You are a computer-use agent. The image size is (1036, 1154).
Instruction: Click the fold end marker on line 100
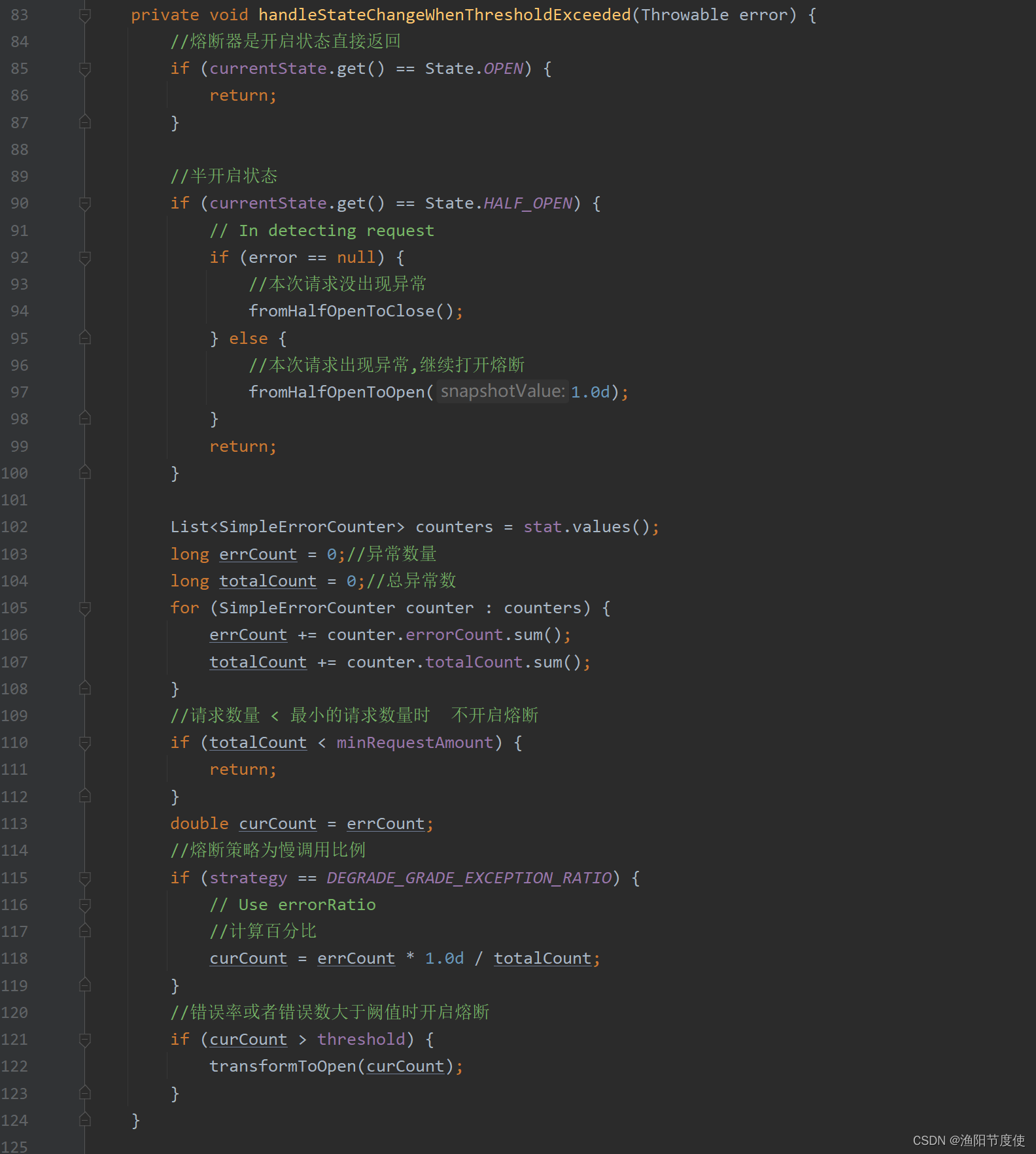coord(85,473)
